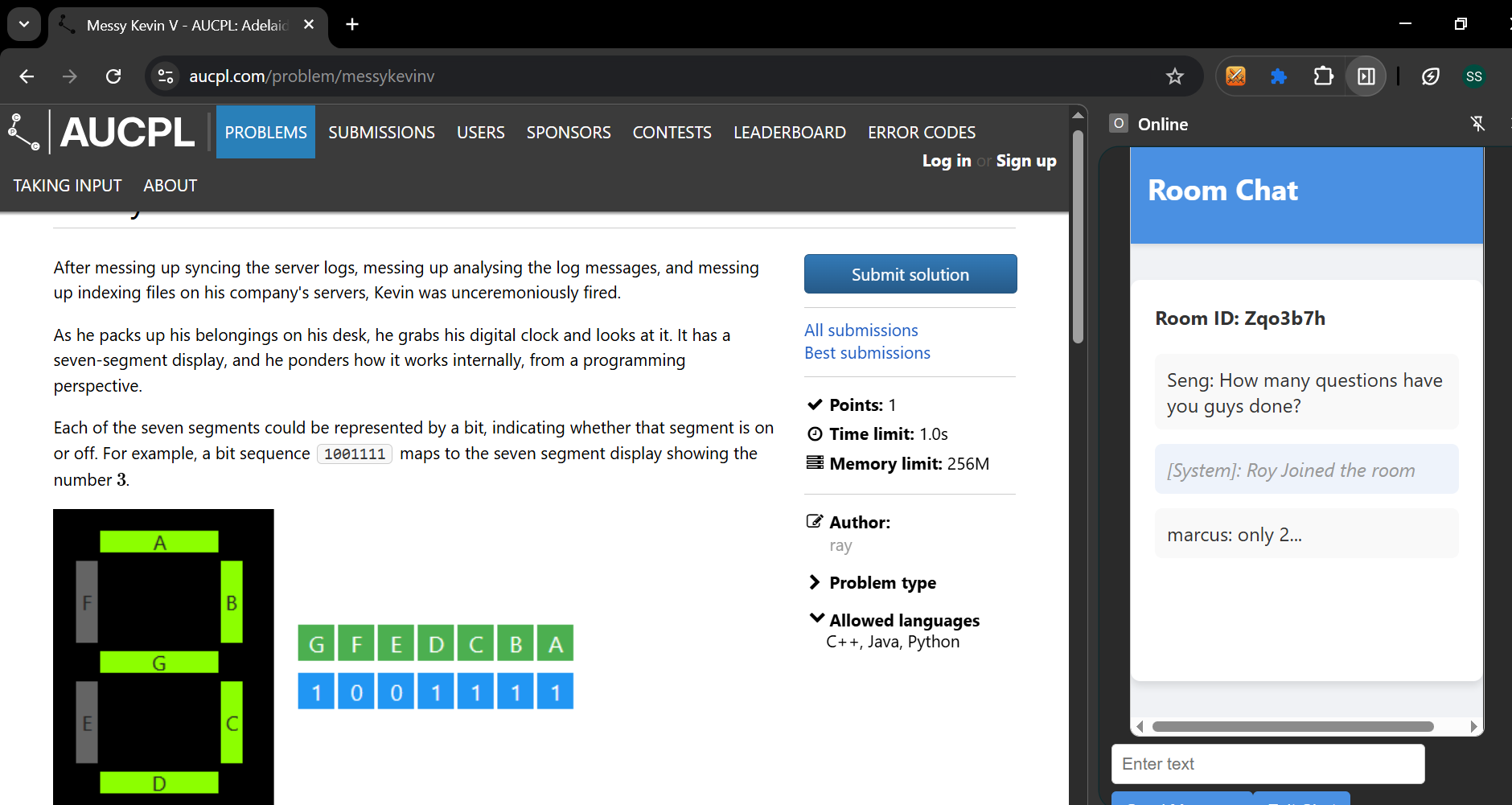1512x805 pixels.
Task: Open the ERROR CODES page
Action: tap(922, 132)
